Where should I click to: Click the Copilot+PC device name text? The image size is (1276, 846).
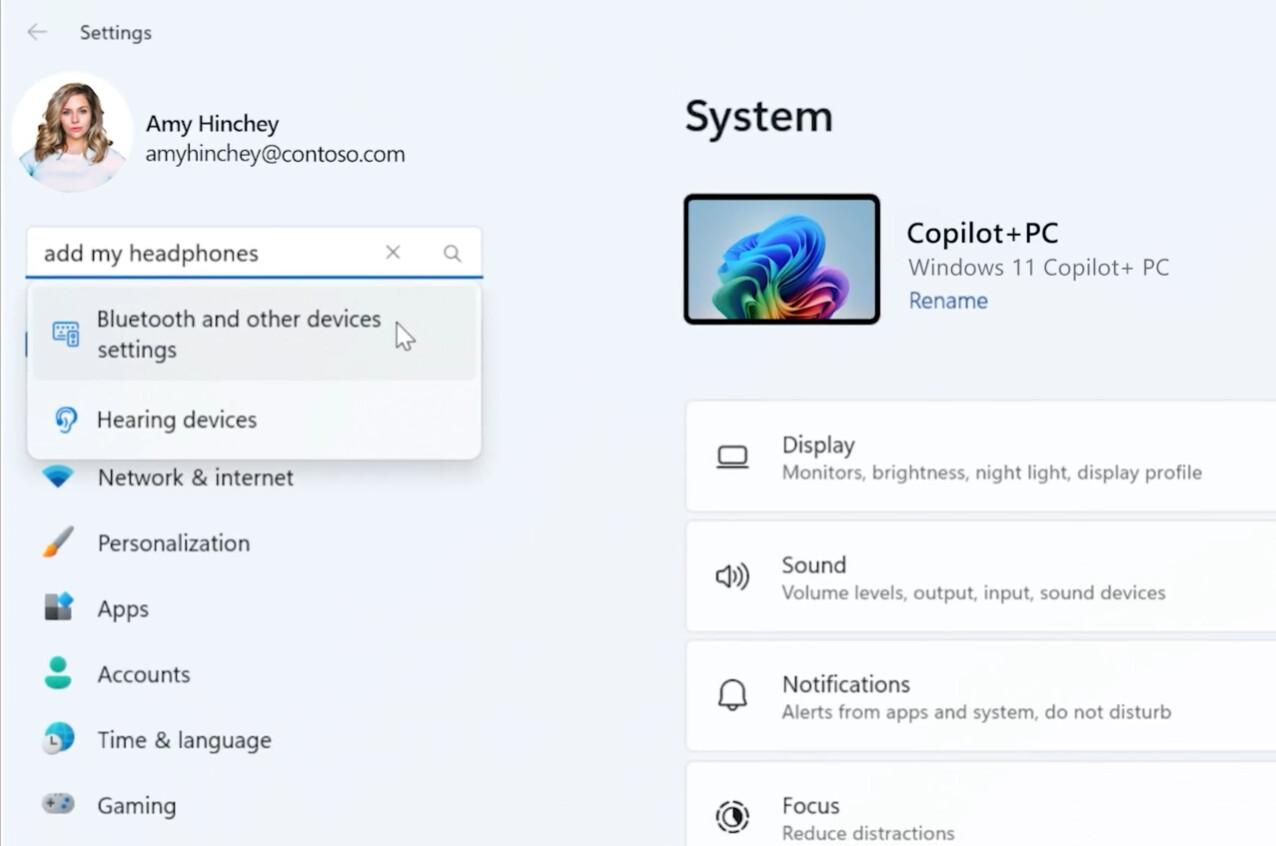(982, 233)
